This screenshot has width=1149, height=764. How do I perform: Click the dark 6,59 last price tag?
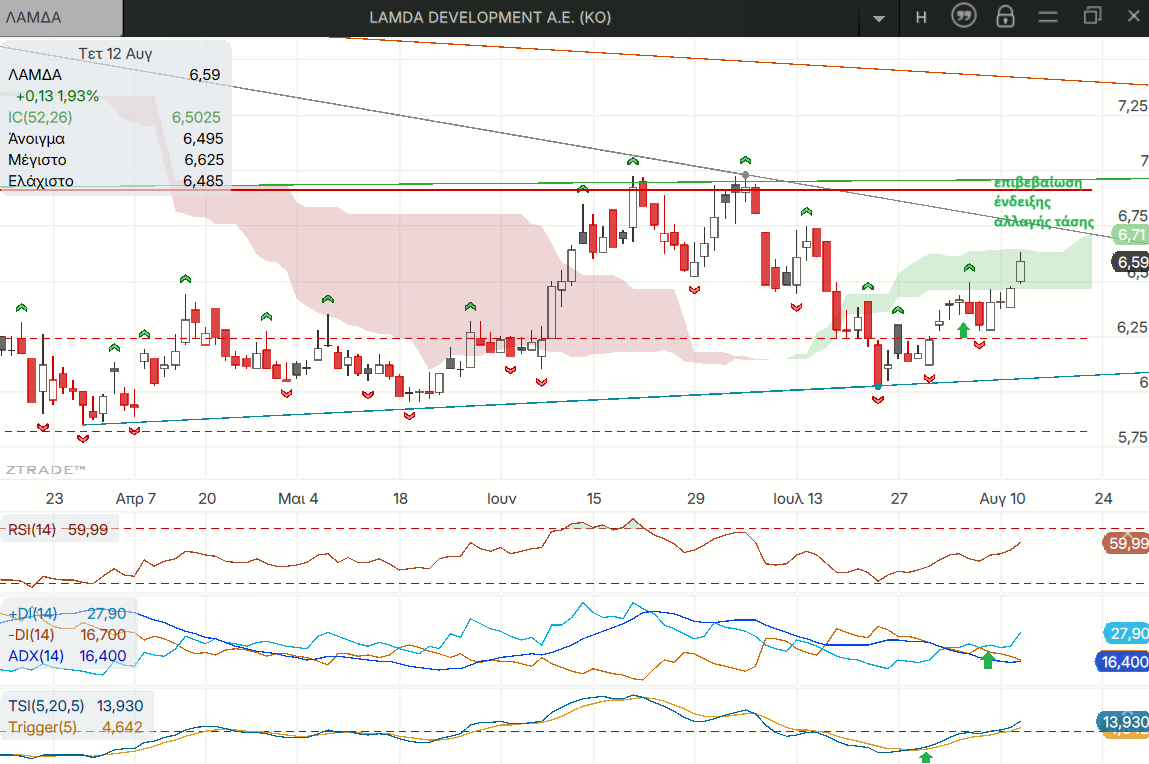pos(1130,262)
